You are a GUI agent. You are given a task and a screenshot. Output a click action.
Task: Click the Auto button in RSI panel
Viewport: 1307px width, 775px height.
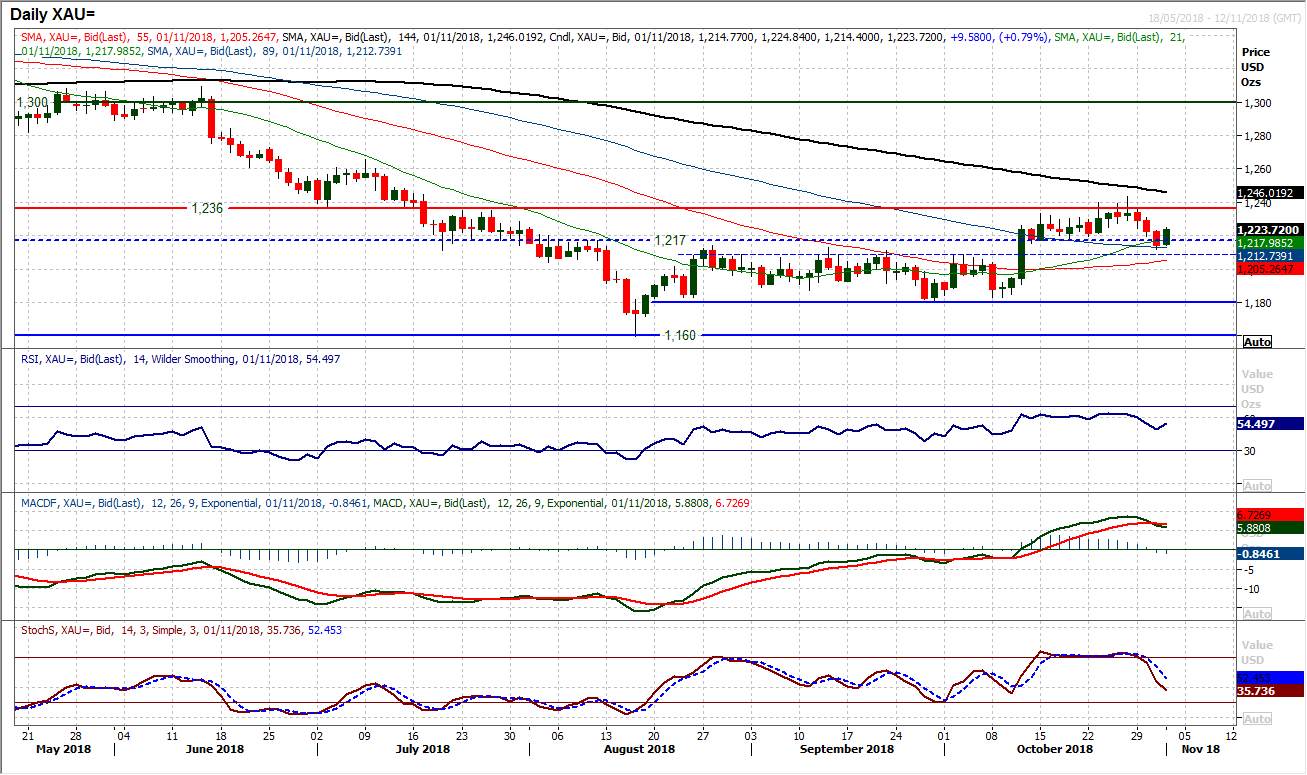click(x=1256, y=486)
